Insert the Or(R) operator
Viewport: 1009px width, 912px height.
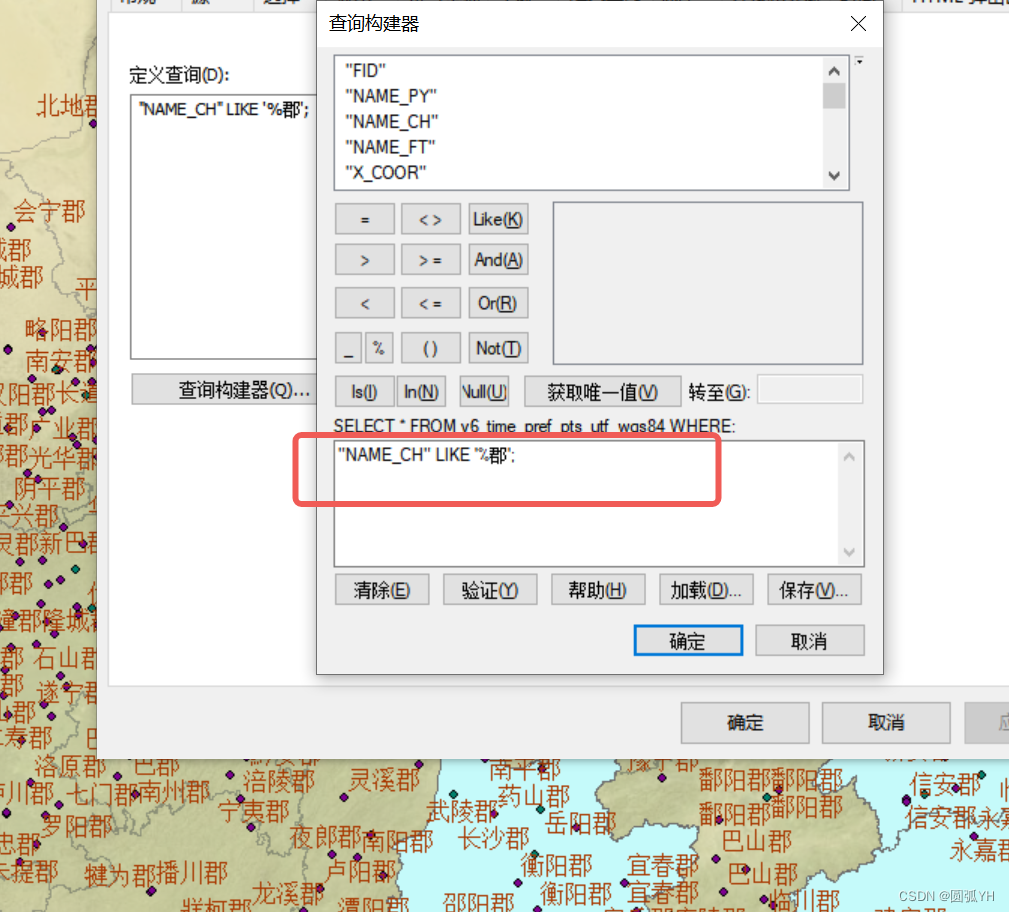click(498, 303)
